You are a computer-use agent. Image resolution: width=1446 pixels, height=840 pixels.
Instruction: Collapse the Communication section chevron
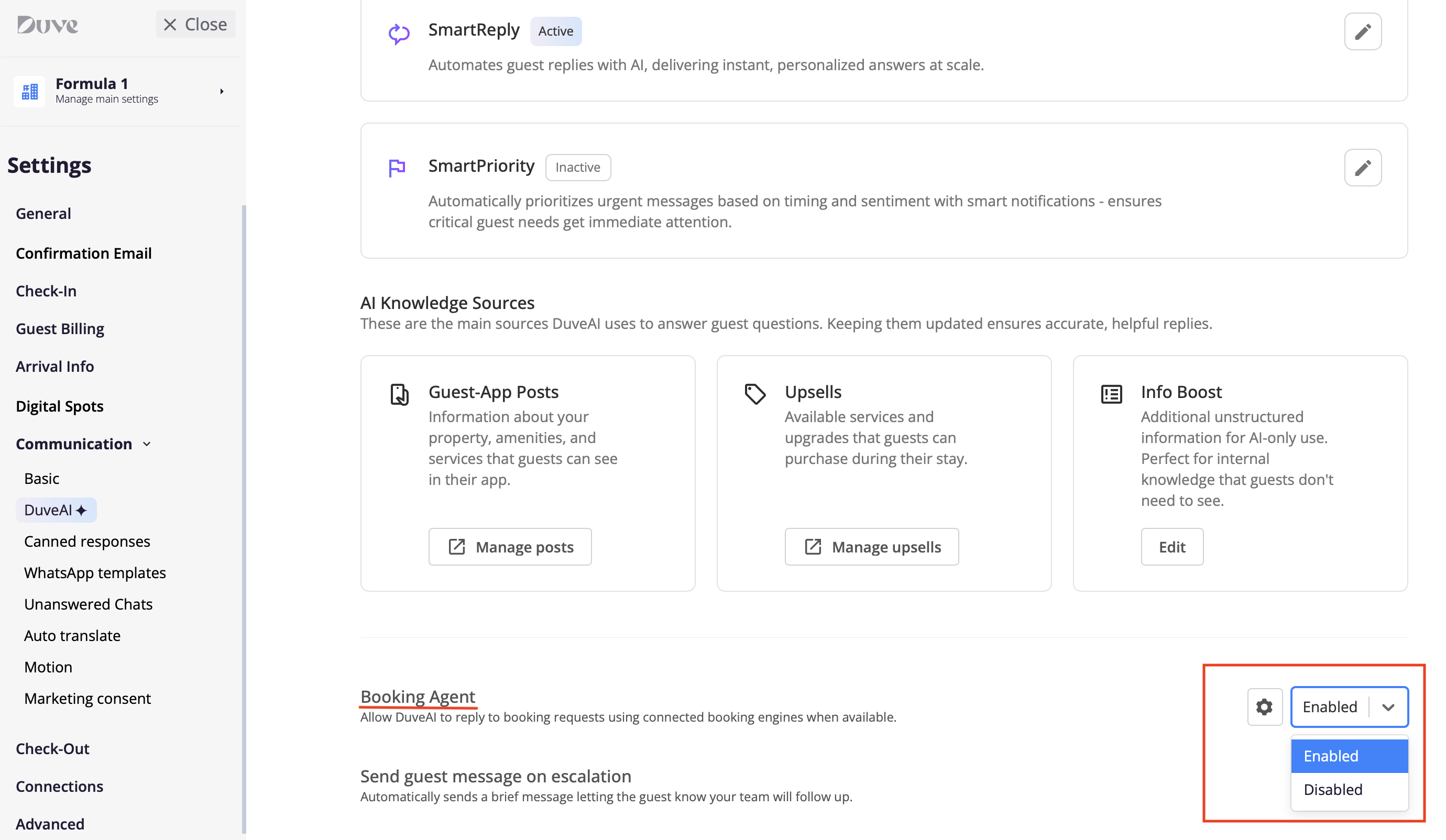point(147,444)
